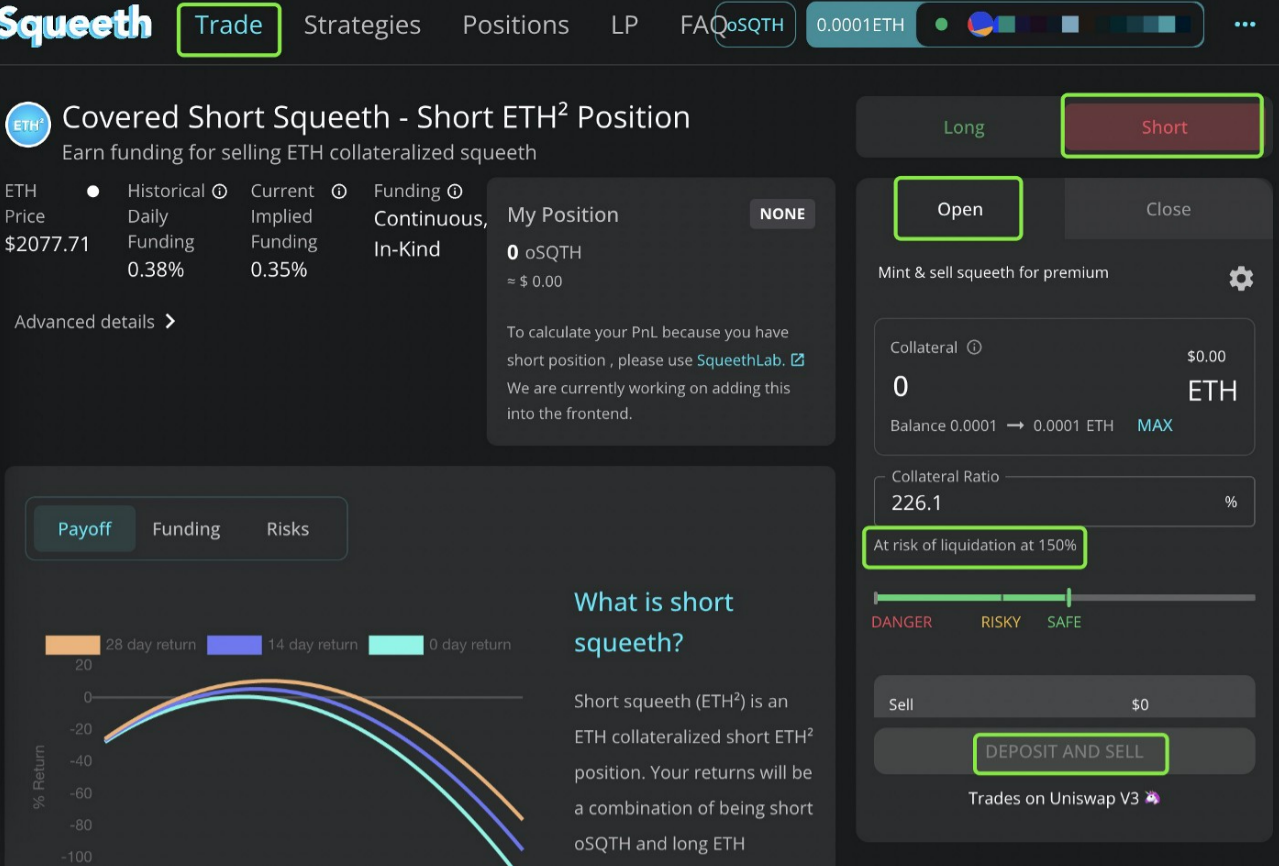This screenshot has height=866, width=1279.
Task: Click the ETH² token logo icon
Action: [x=28, y=126]
